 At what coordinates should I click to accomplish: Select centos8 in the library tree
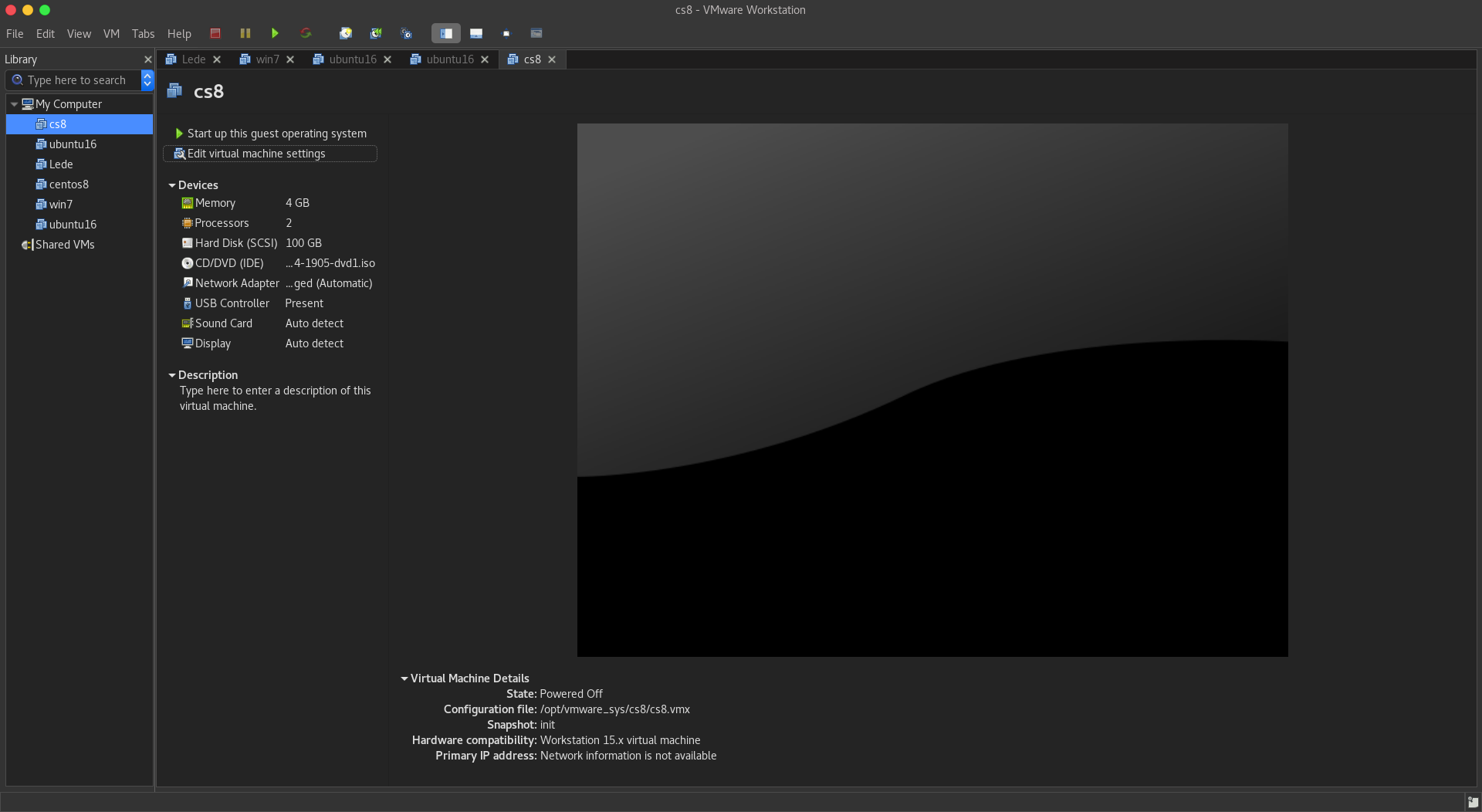80,184
